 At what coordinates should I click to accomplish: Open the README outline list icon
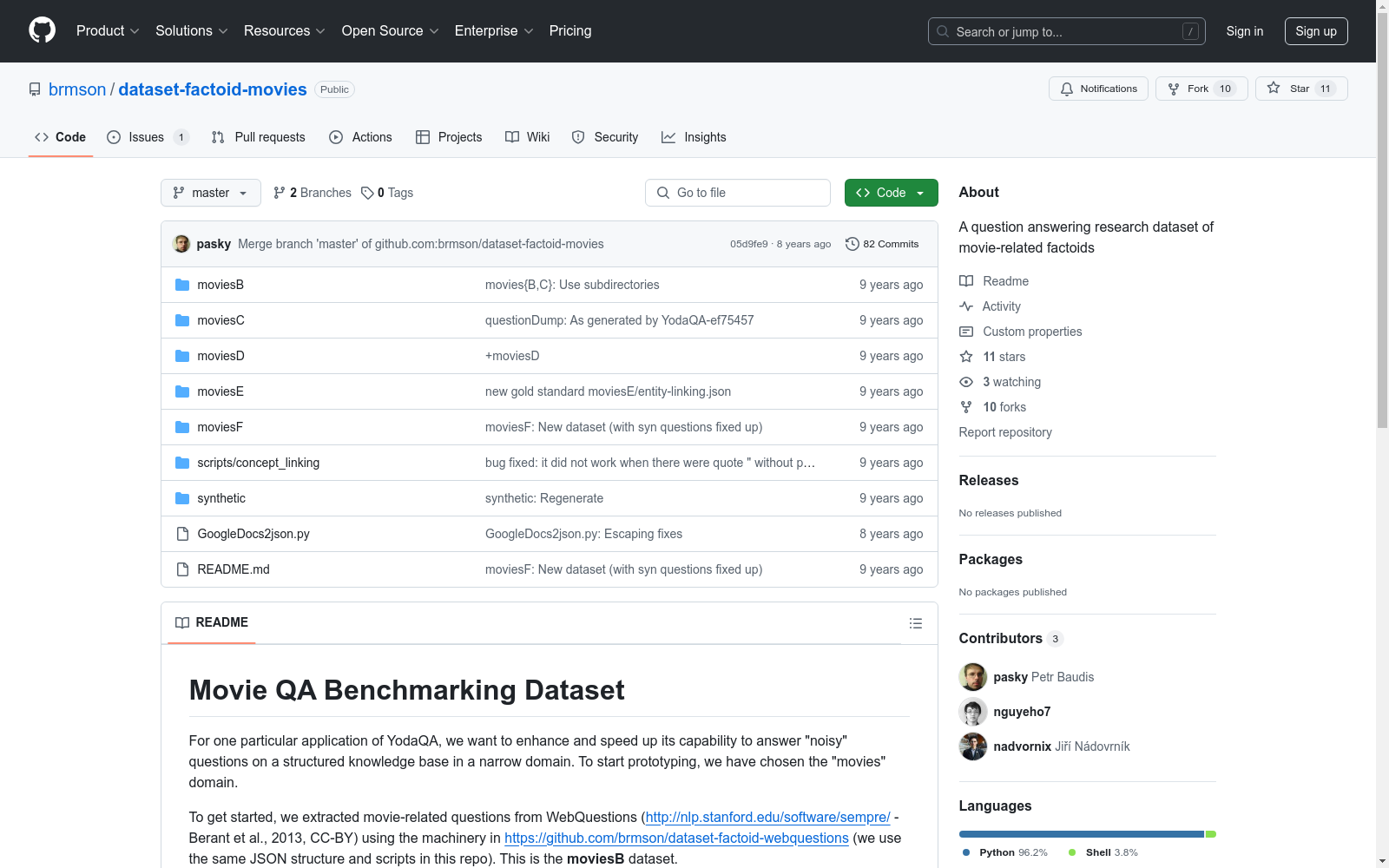click(916, 623)
